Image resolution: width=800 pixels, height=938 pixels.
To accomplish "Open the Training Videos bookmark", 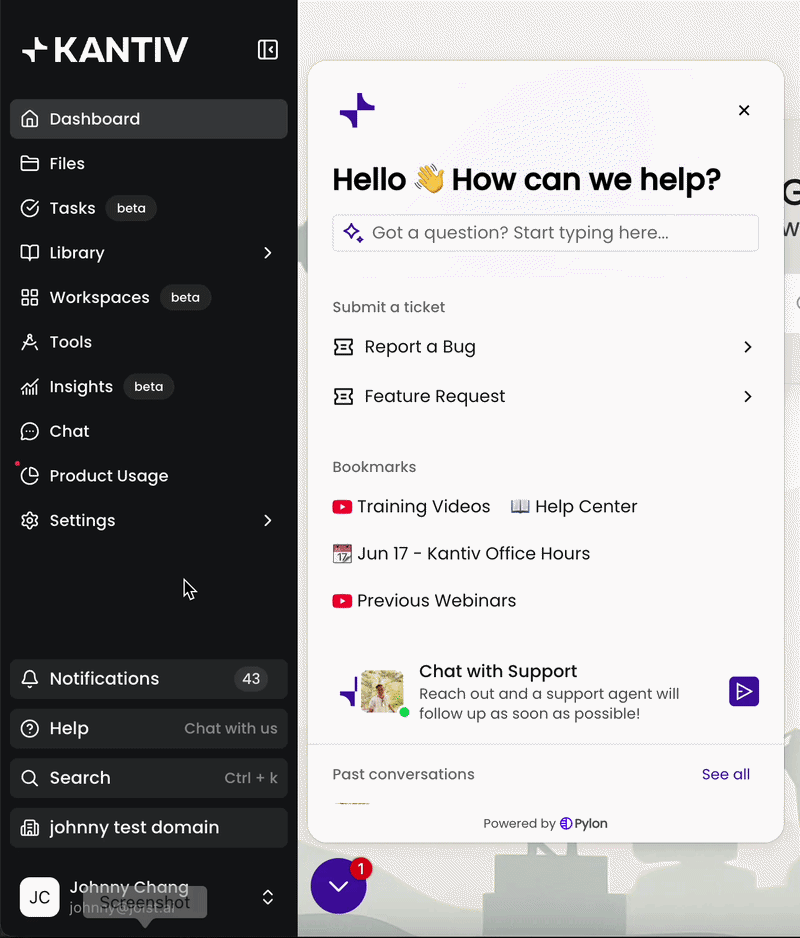I will [412, 507].
